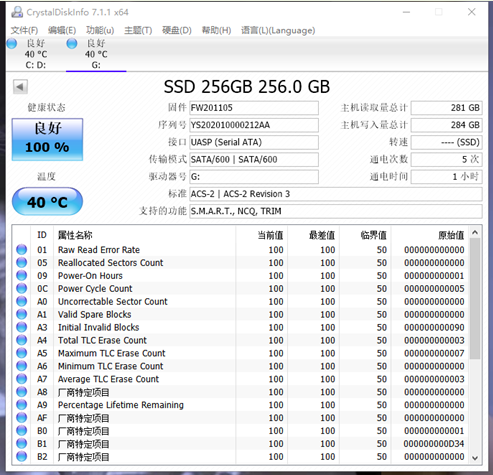
Task: Click the status circle for drive G:
Action: (72, 44)
